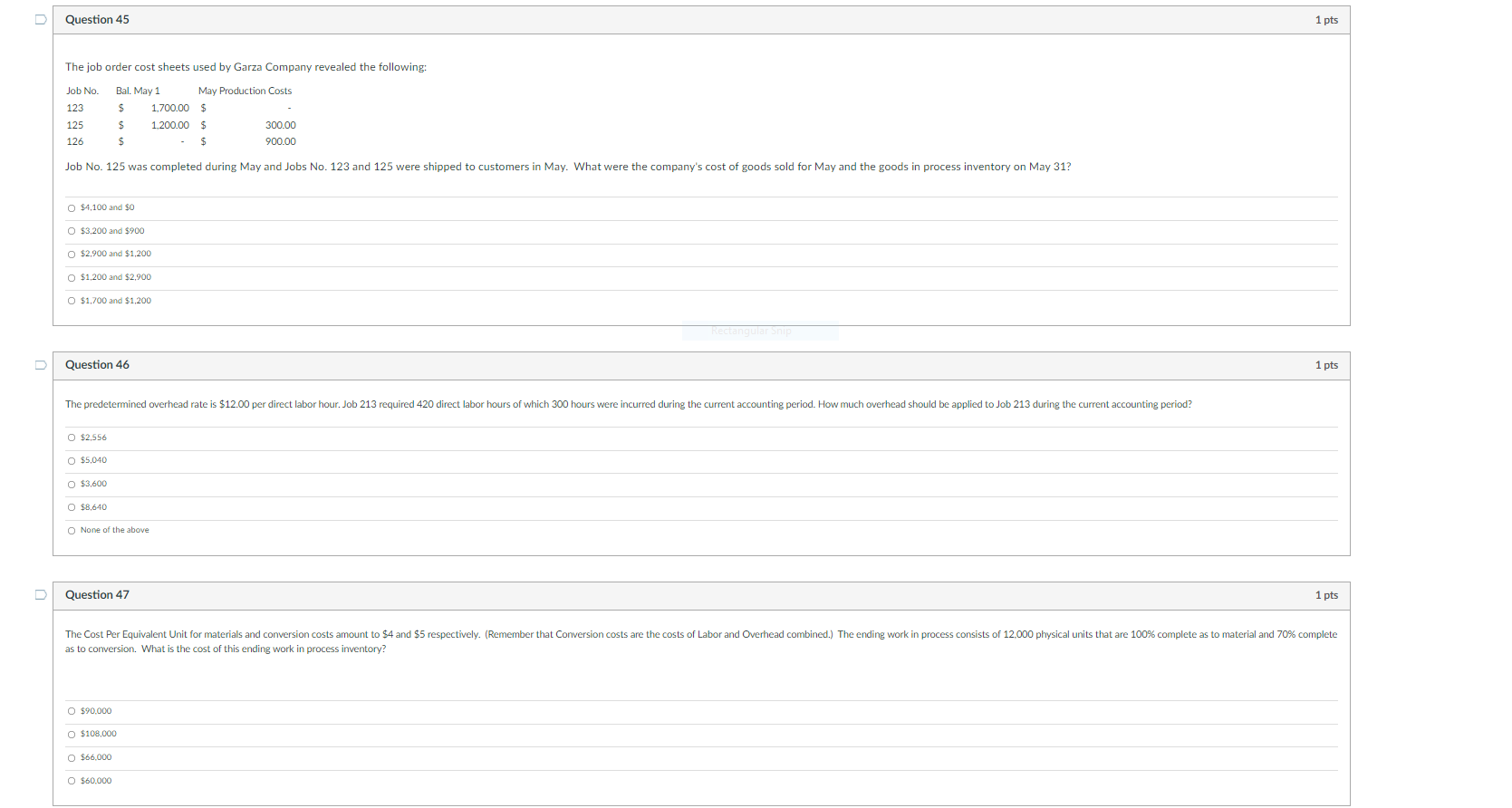Click the May Production Costs header
Image resolution: width=1512 pixels, height=808 pixels.
coord(245,91)
